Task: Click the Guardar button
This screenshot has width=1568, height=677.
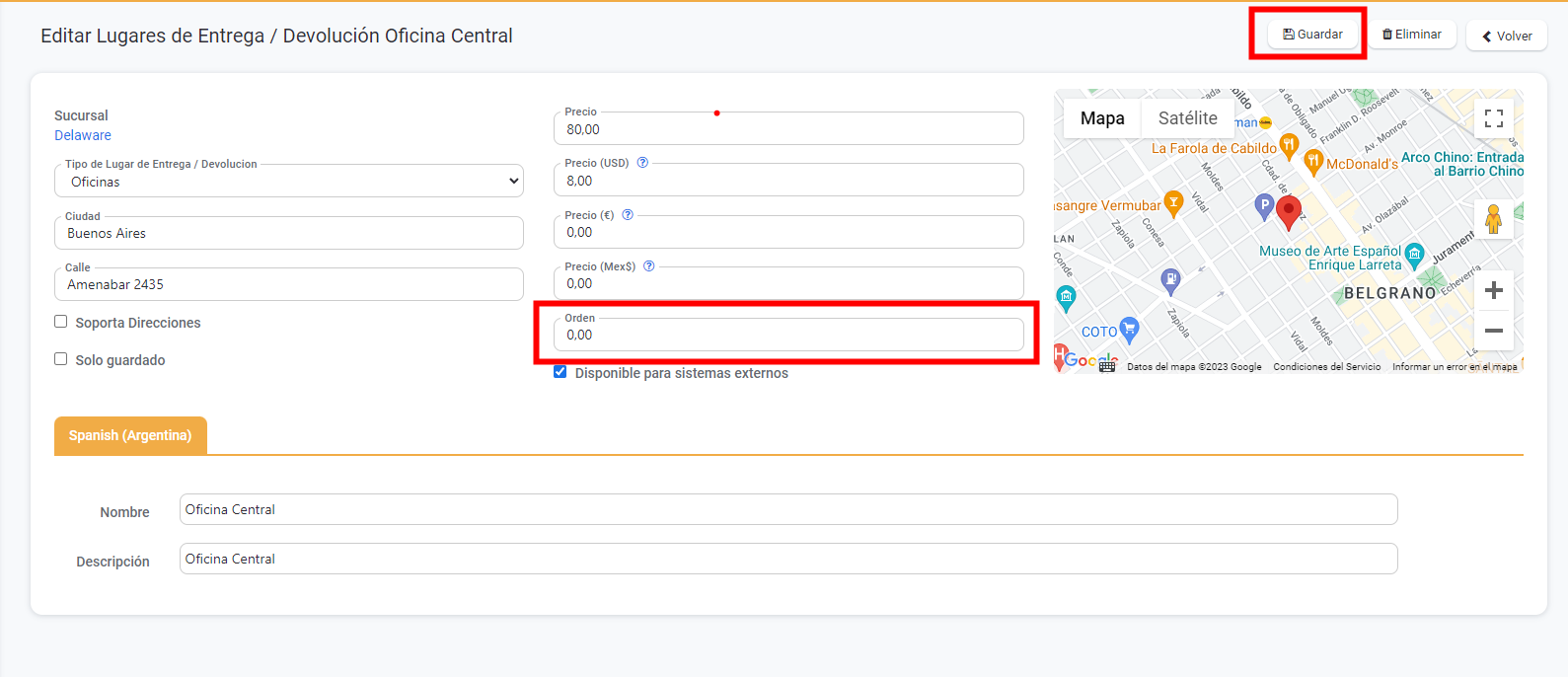Action: coord(1312,35)
